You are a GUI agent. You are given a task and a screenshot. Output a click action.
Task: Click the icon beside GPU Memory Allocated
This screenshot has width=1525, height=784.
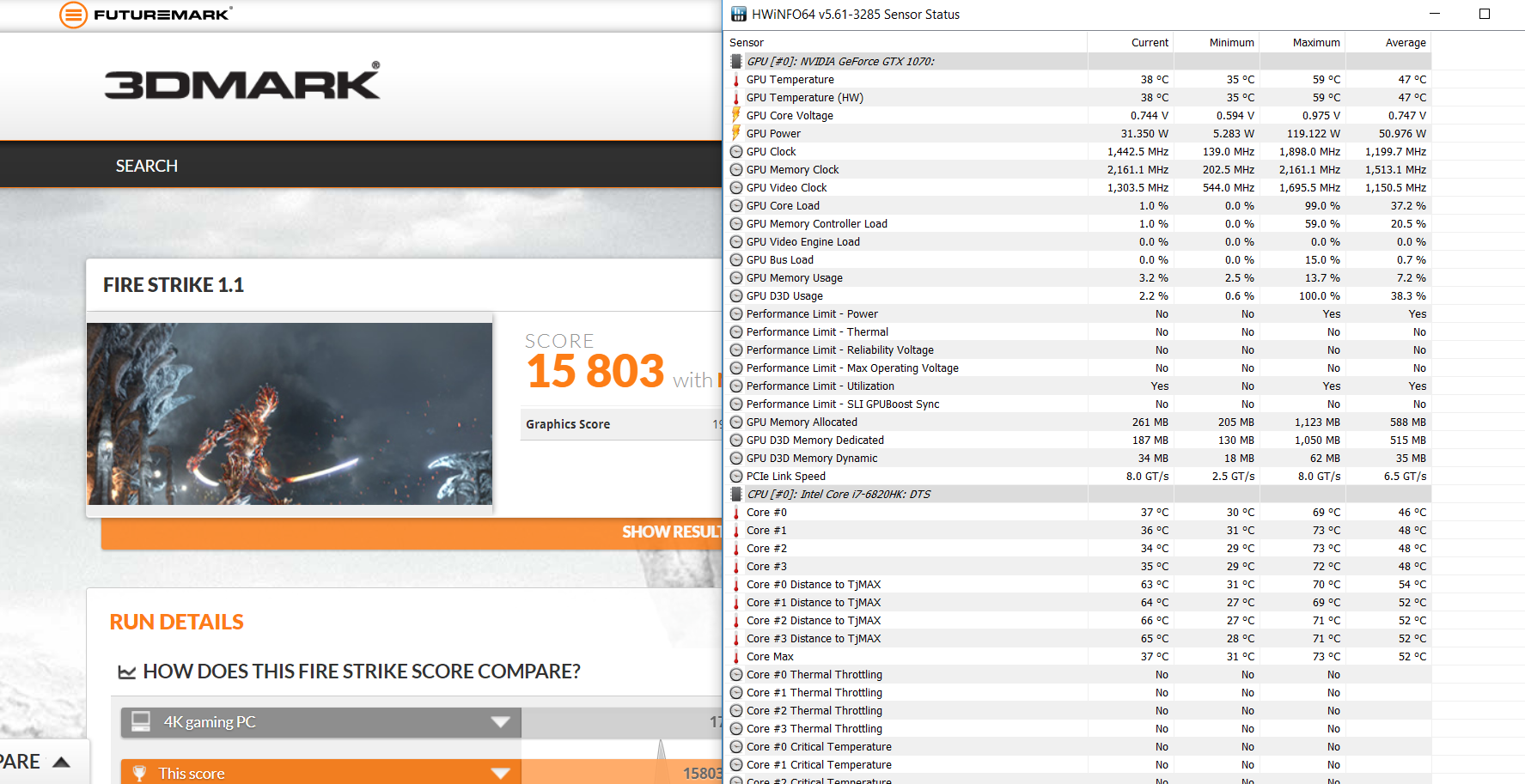click(x=736, y=422)
